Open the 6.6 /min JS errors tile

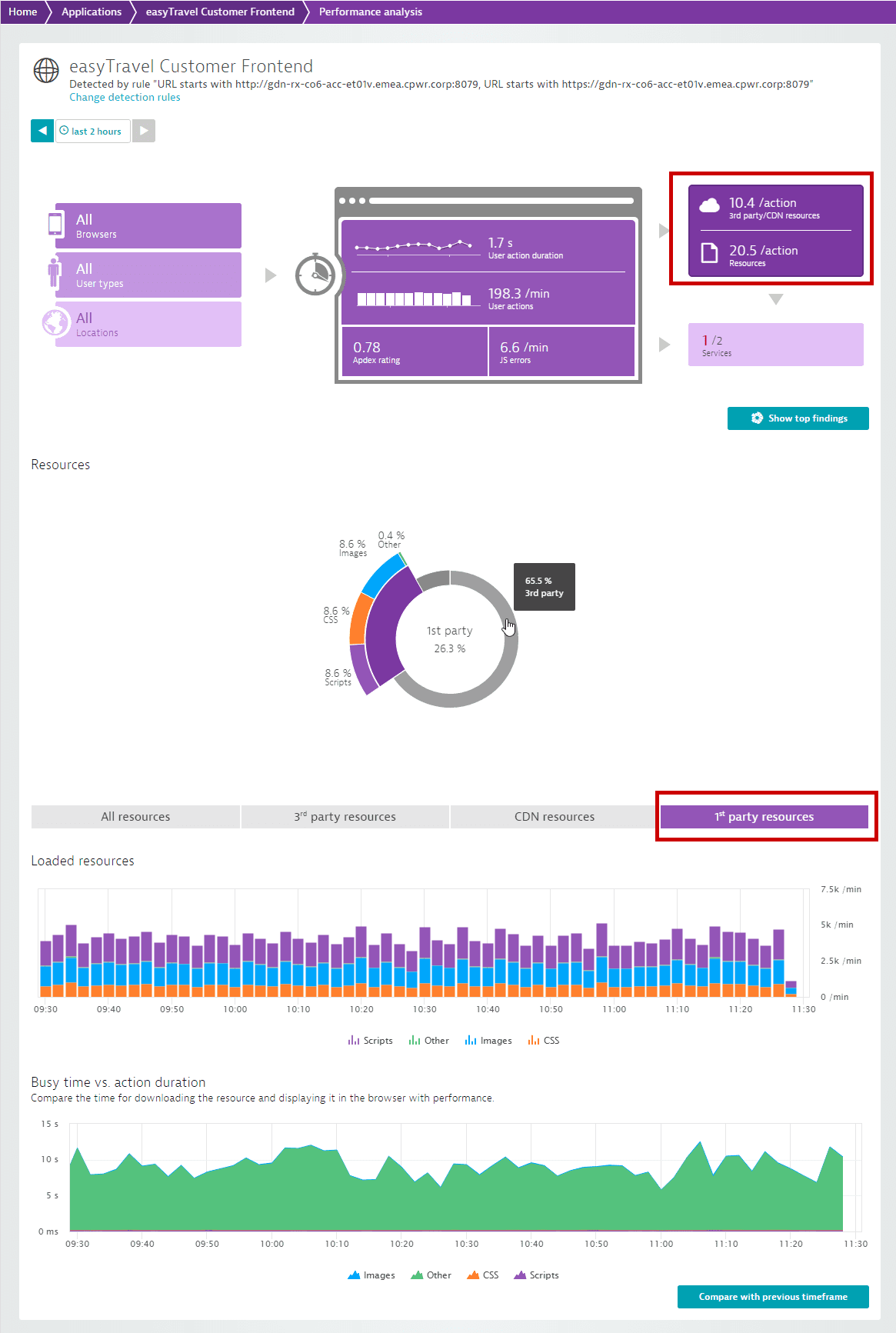561,352
